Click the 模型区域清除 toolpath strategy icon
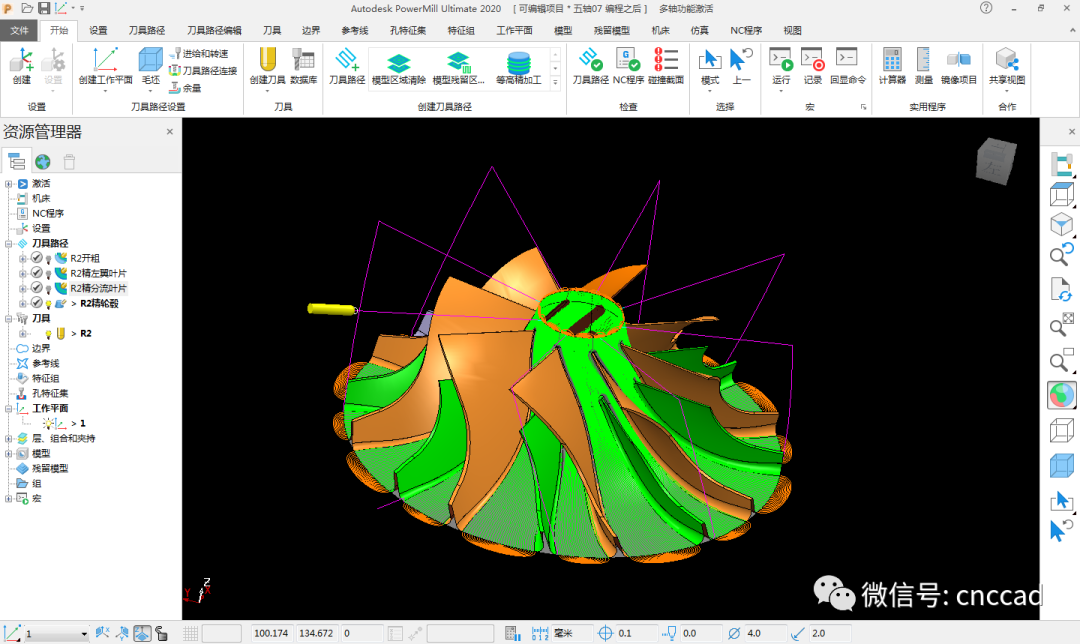Viewport: 1080px width, 644px height. (398, 66)
